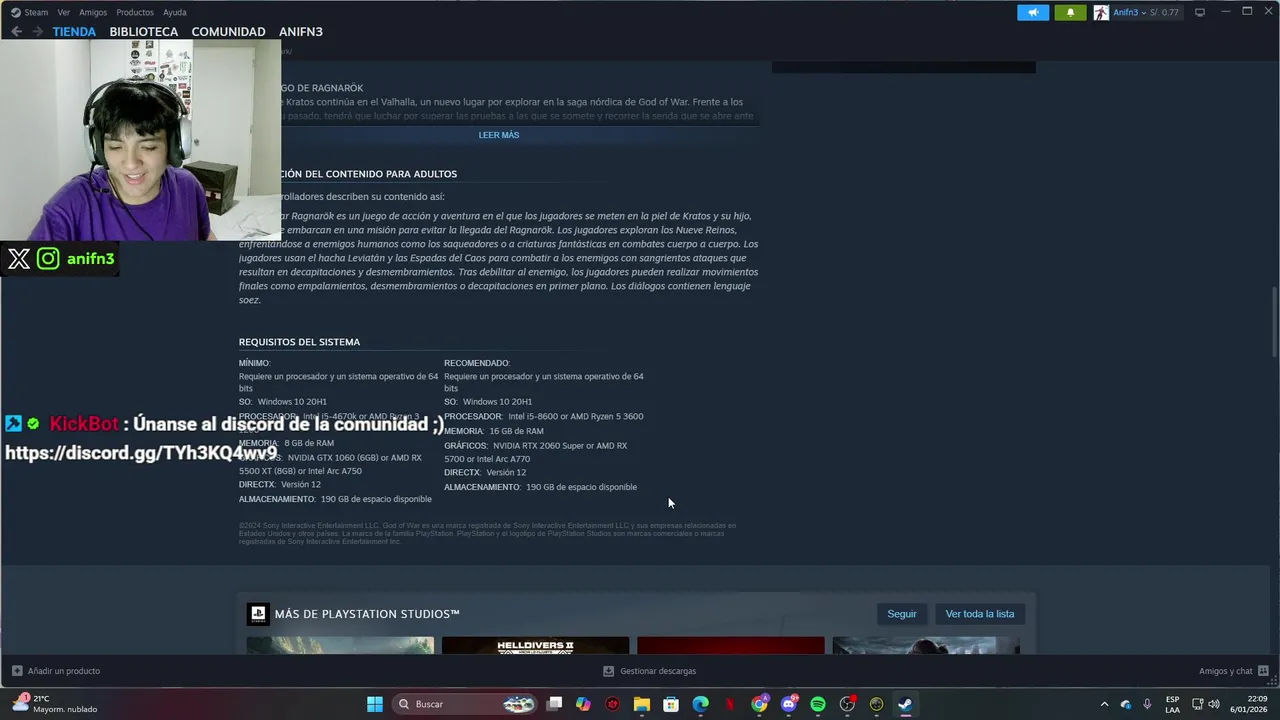Open Google Chrome from the taskbar
The width and height of the screenshot is (1280, 720).
(x=760, y=704)
